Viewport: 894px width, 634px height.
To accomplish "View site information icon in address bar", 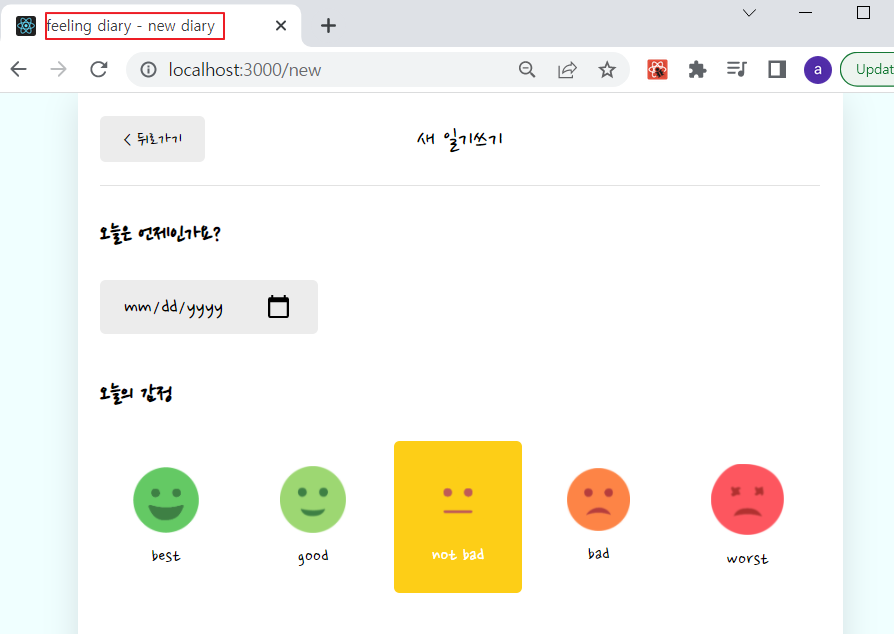I will 148,70.
